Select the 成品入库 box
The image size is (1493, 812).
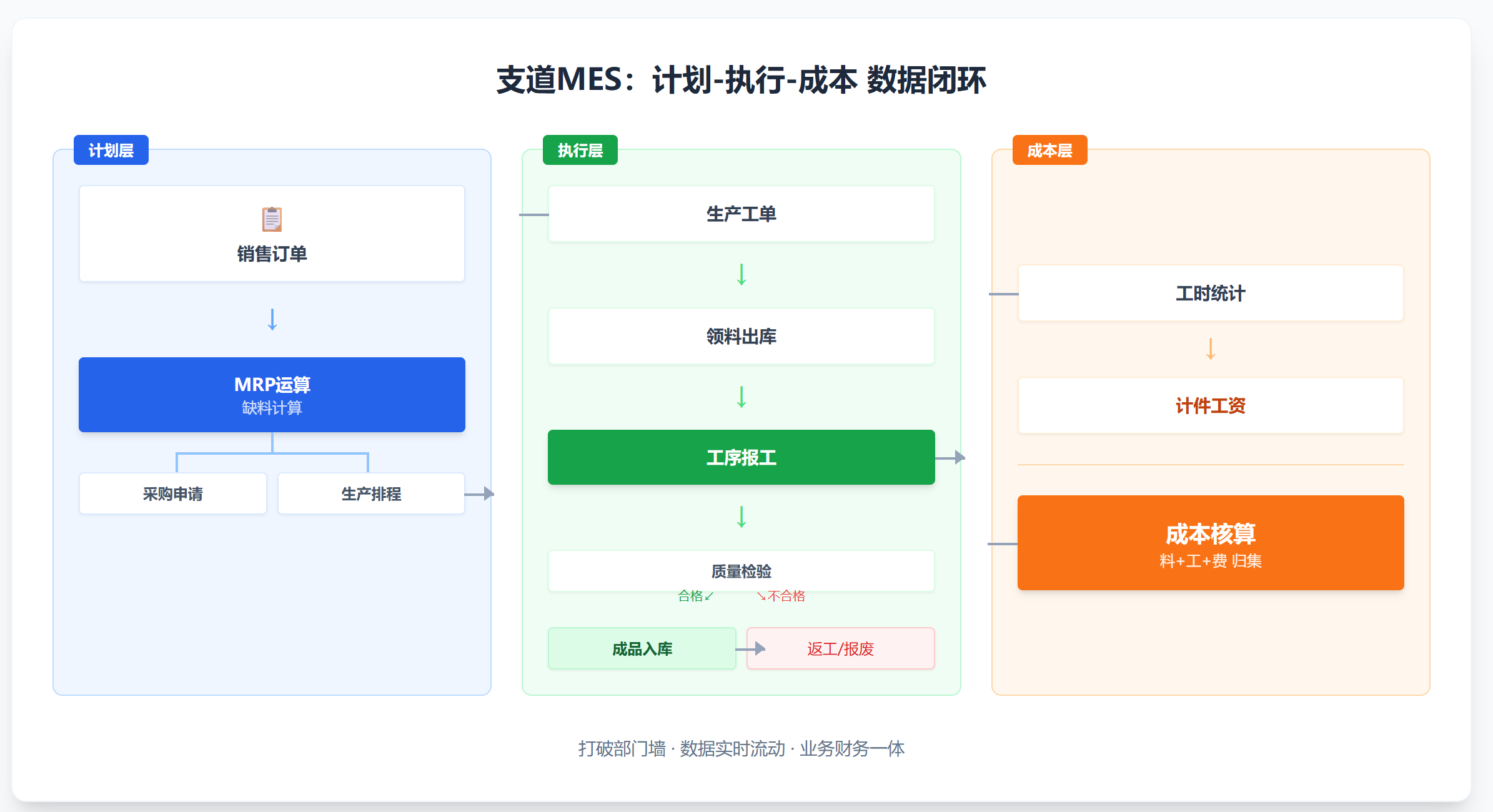pos(642,648)
